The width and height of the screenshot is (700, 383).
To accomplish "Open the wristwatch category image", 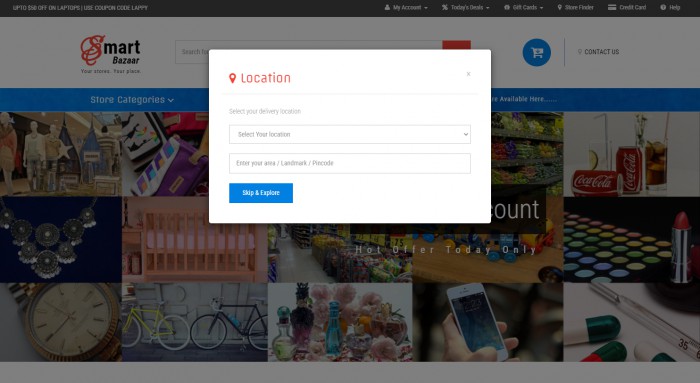I will coord(61,322).
